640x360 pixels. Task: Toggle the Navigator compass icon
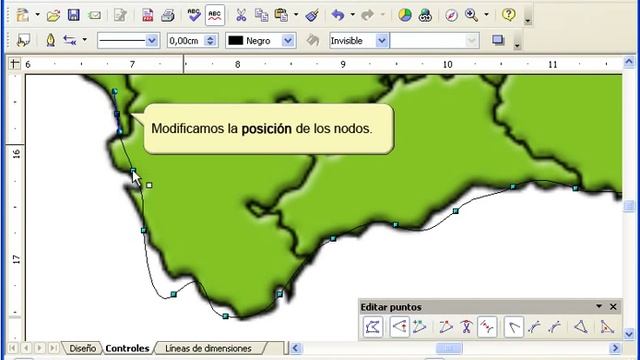[451, 16]
